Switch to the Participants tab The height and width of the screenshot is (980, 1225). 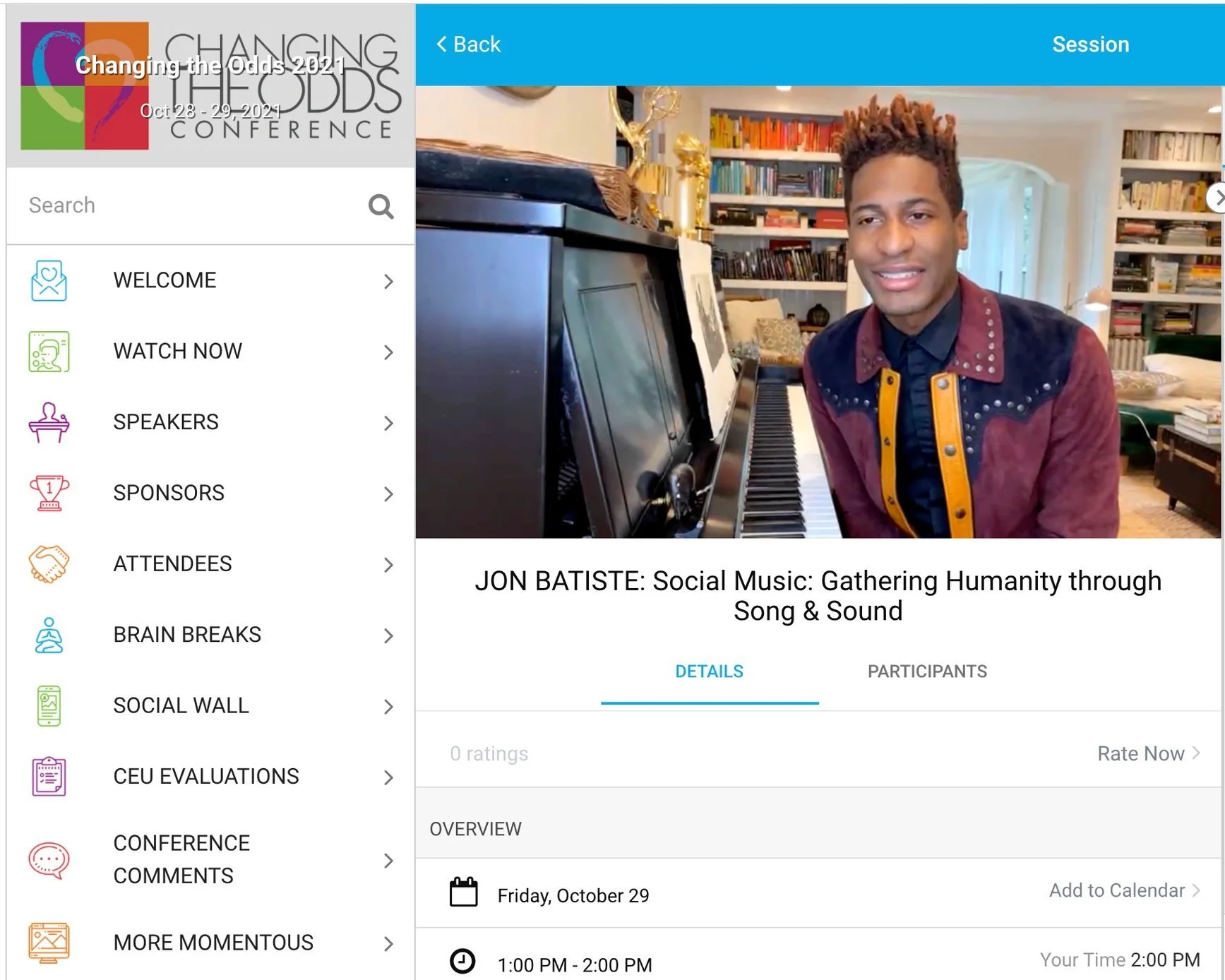pyautogui.click(x=927, y=671)
